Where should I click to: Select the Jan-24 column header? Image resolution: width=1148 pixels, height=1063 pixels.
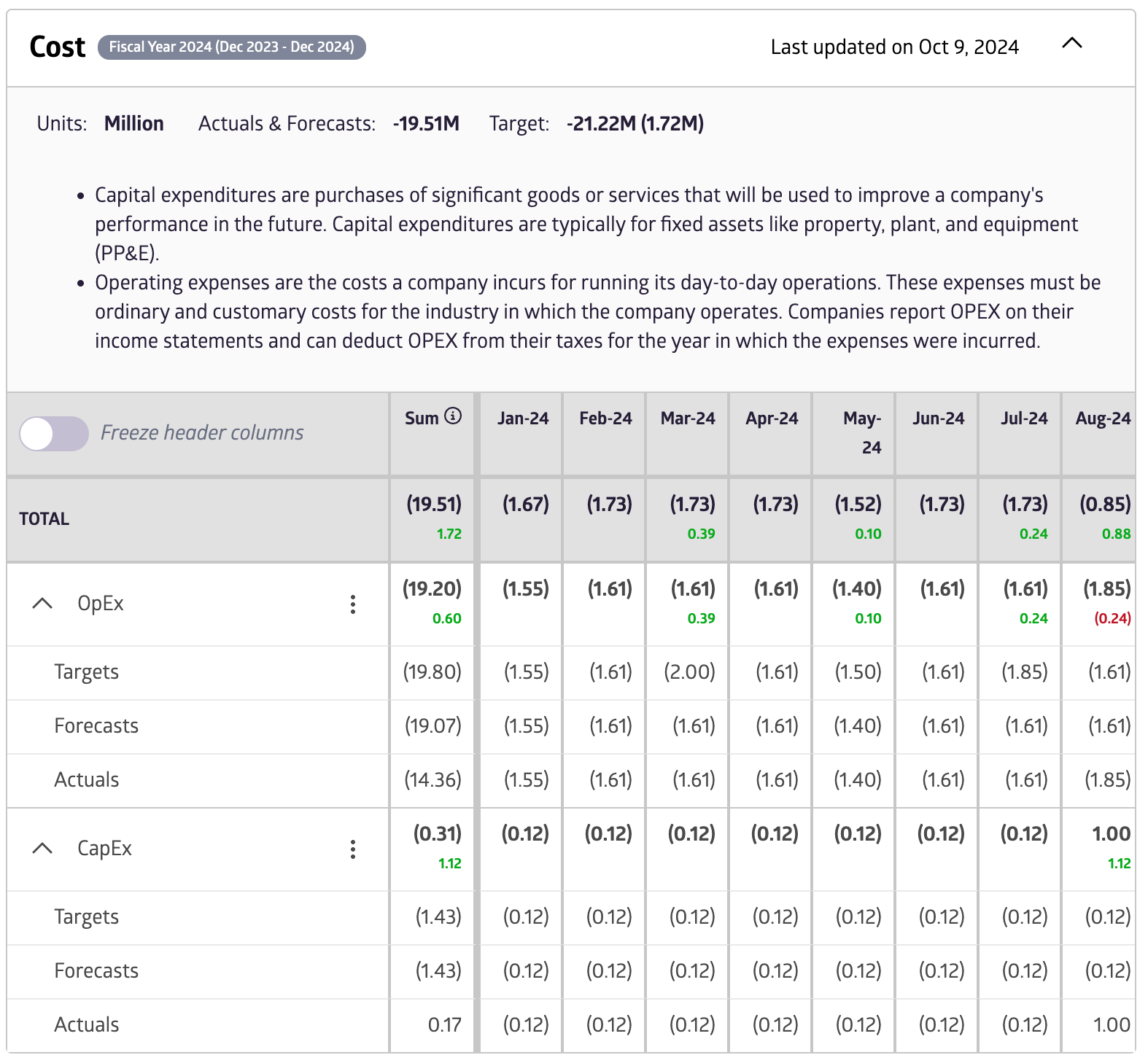click(522, 418)
